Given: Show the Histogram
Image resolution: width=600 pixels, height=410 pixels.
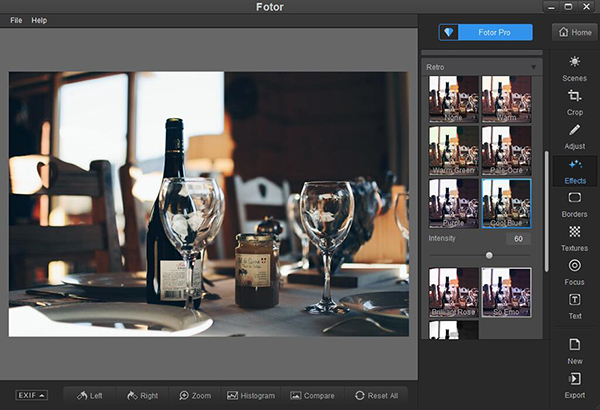Looking at the screenshot, I should coord(251,395).
